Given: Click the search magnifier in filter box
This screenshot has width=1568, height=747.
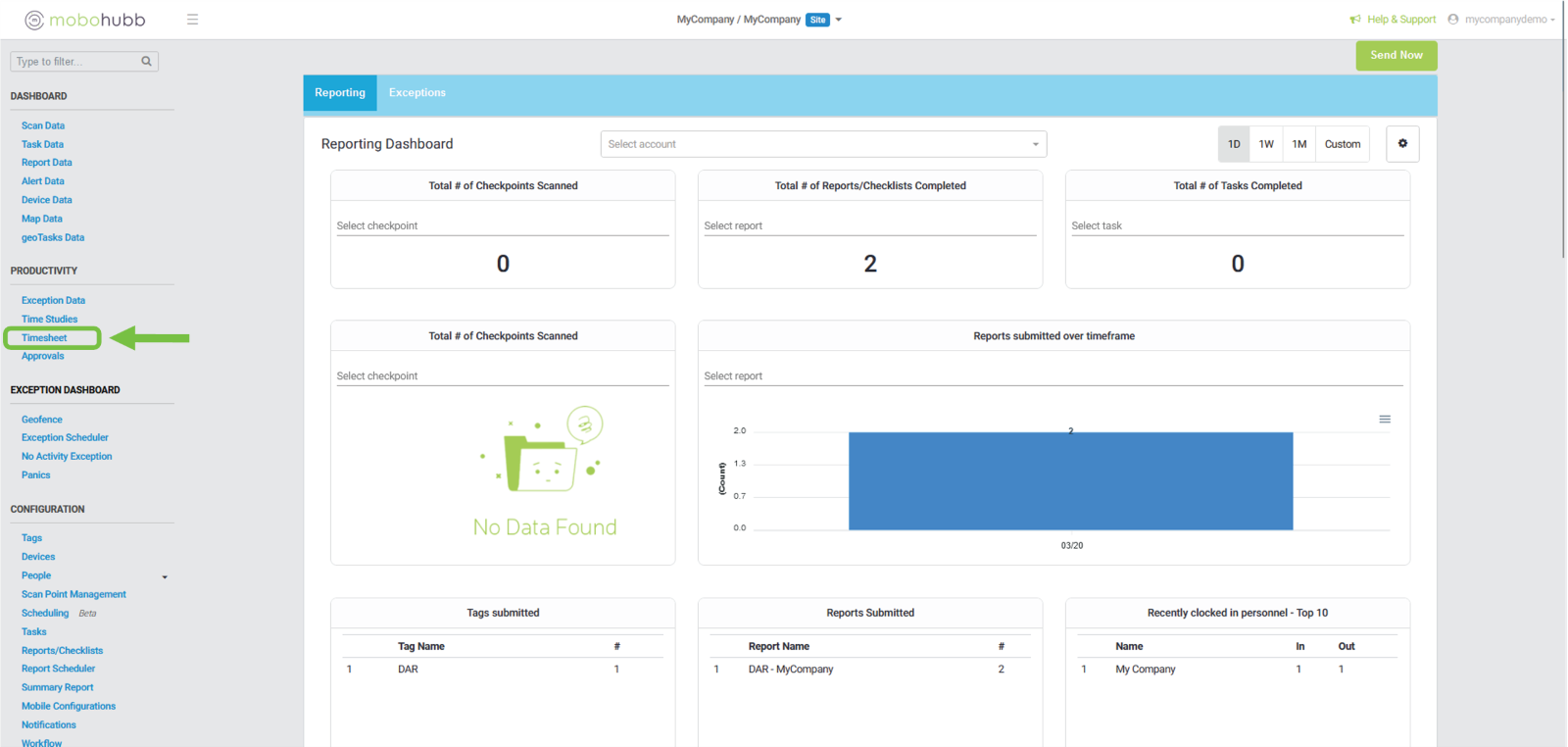Looking at the screenshot, I should (x=146, y=61).
